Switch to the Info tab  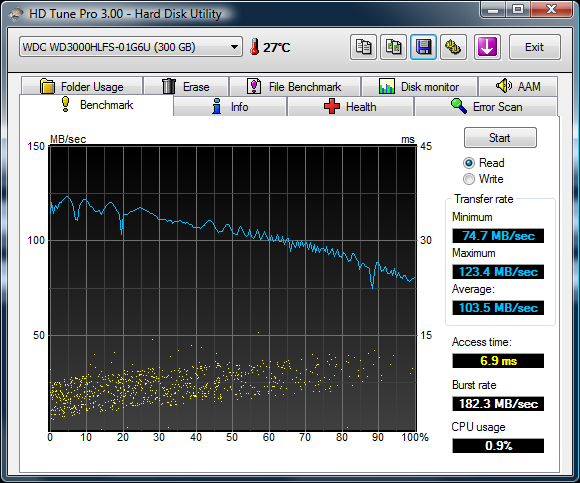click(230, 107)
